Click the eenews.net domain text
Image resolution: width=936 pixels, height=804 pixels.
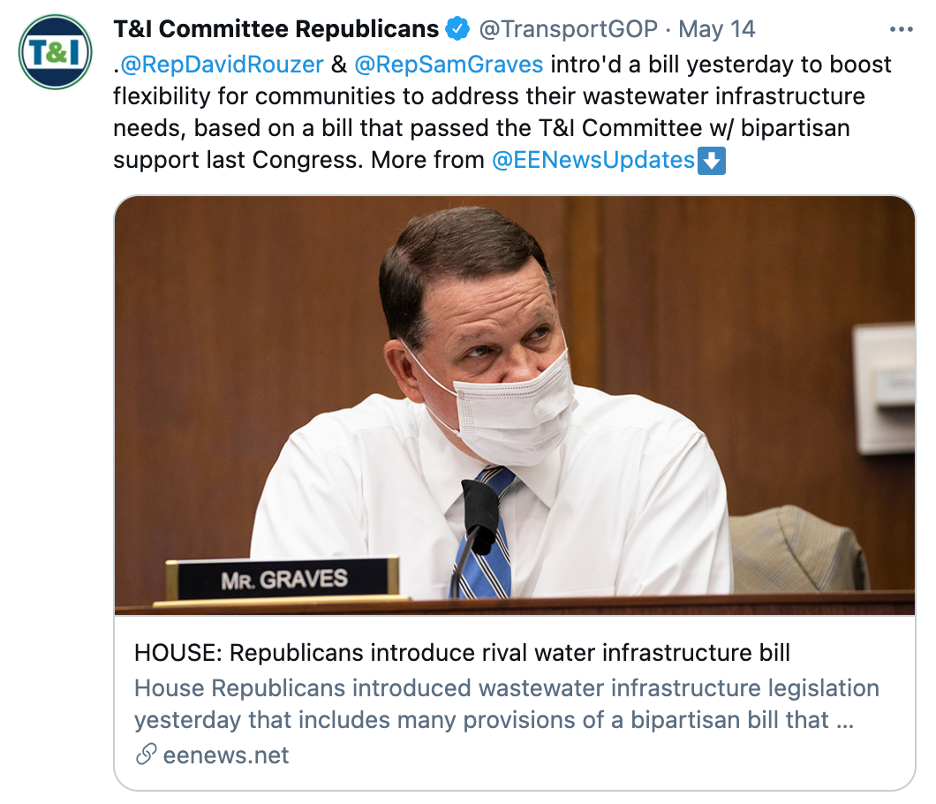(x=225, y=755)
